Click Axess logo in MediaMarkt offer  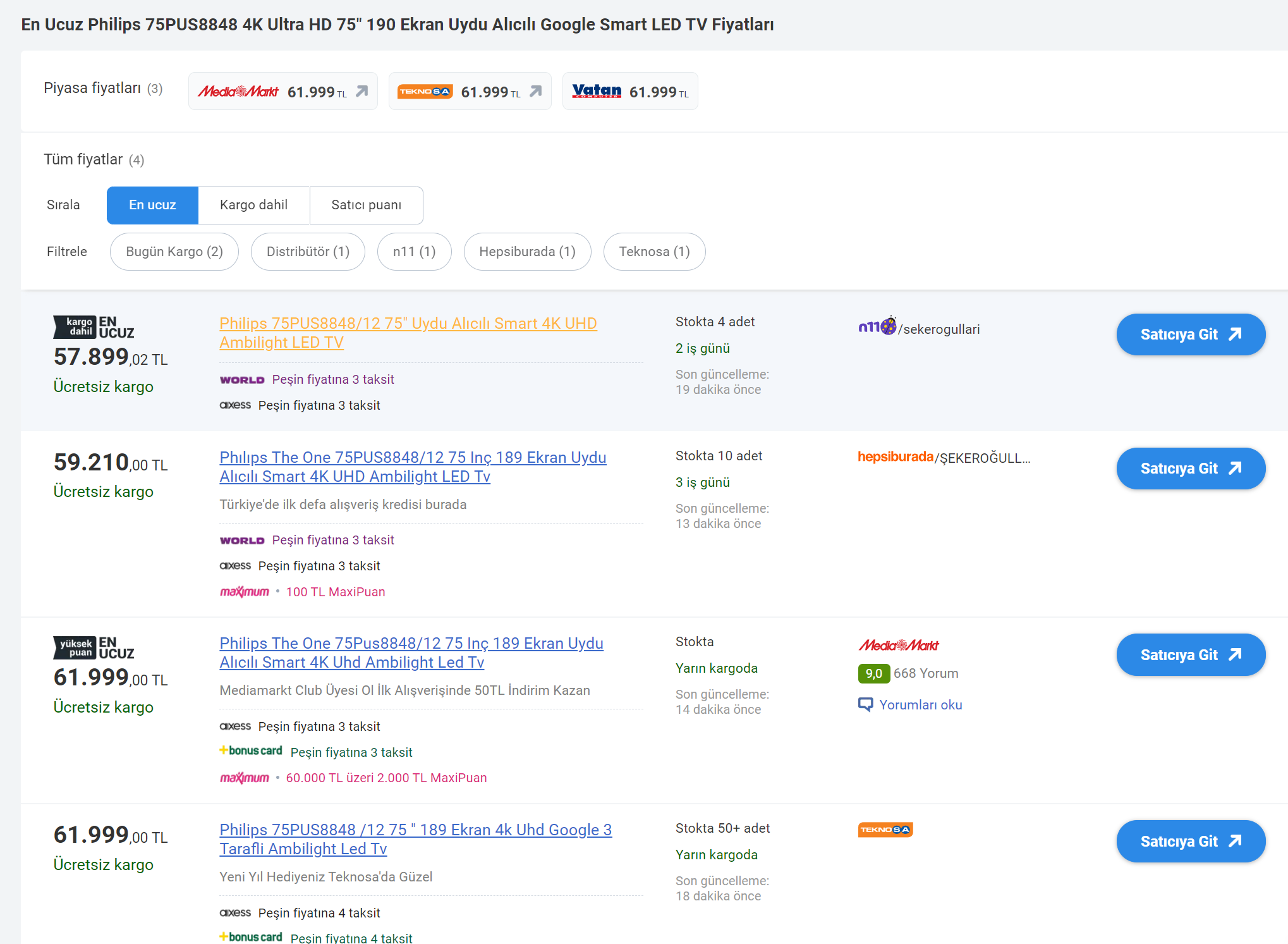pyautogui.click(x=235, y=726)
